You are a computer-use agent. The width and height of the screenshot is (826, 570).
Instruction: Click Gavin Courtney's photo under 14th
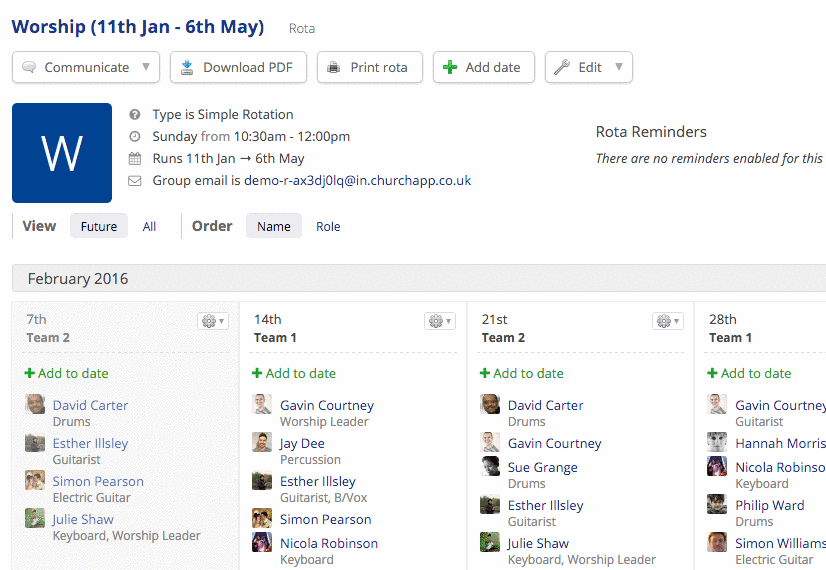coord(262,405)
